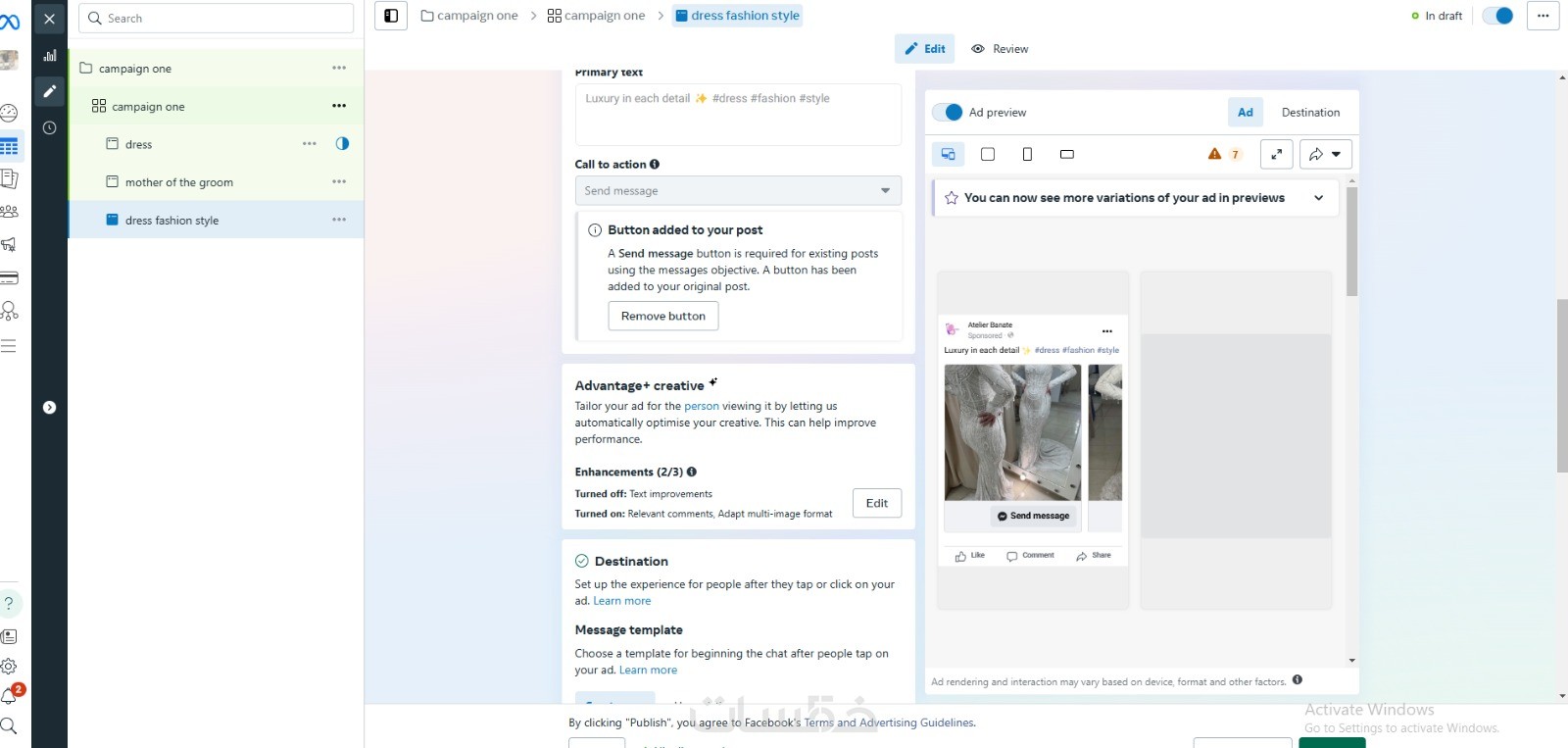Turn off the Ad preview switch
The image size is (1568, 748).
(948, 113)
